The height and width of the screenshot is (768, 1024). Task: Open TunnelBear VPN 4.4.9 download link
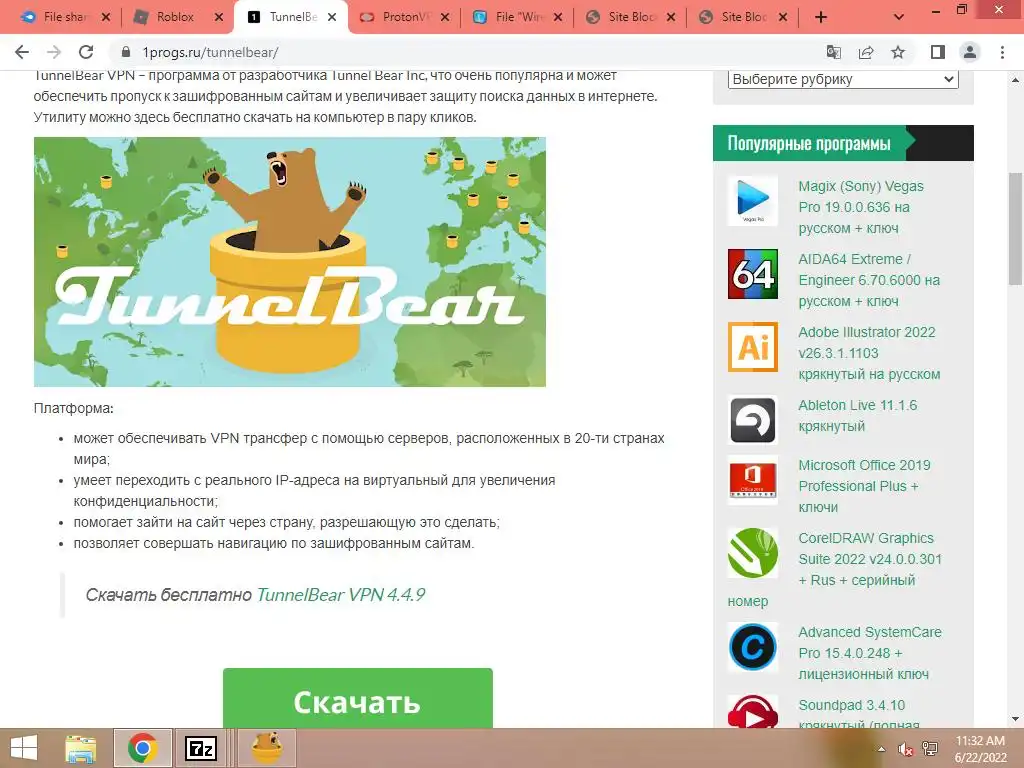(x=340, y=595)
